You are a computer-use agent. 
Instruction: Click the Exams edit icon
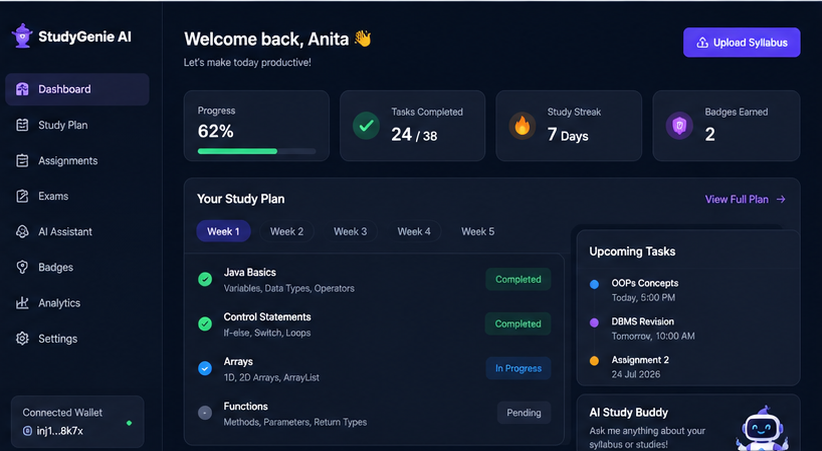(x=22, y=196)
